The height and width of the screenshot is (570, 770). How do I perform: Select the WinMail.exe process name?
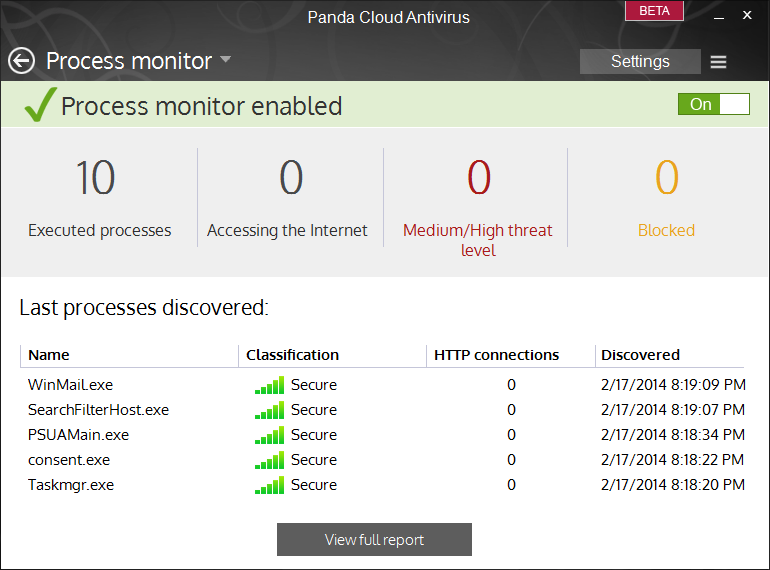tap(70, 385)
